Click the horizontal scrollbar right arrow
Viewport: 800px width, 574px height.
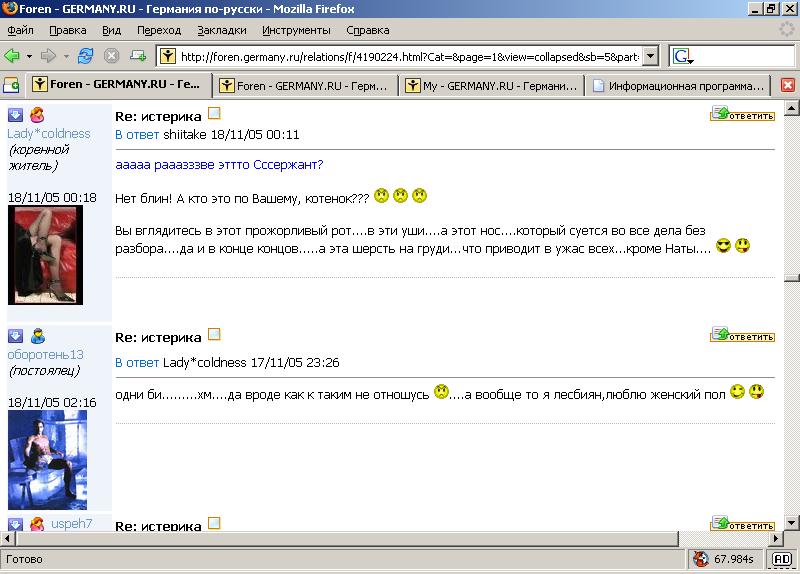tap(776, 538)
